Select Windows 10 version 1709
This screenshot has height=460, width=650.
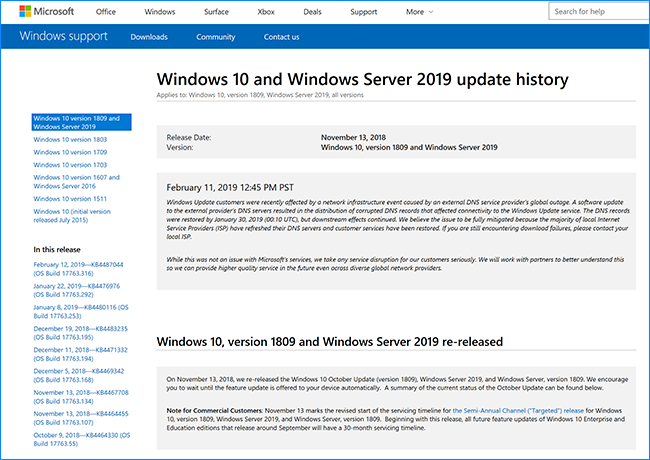[x=70, y=153]
